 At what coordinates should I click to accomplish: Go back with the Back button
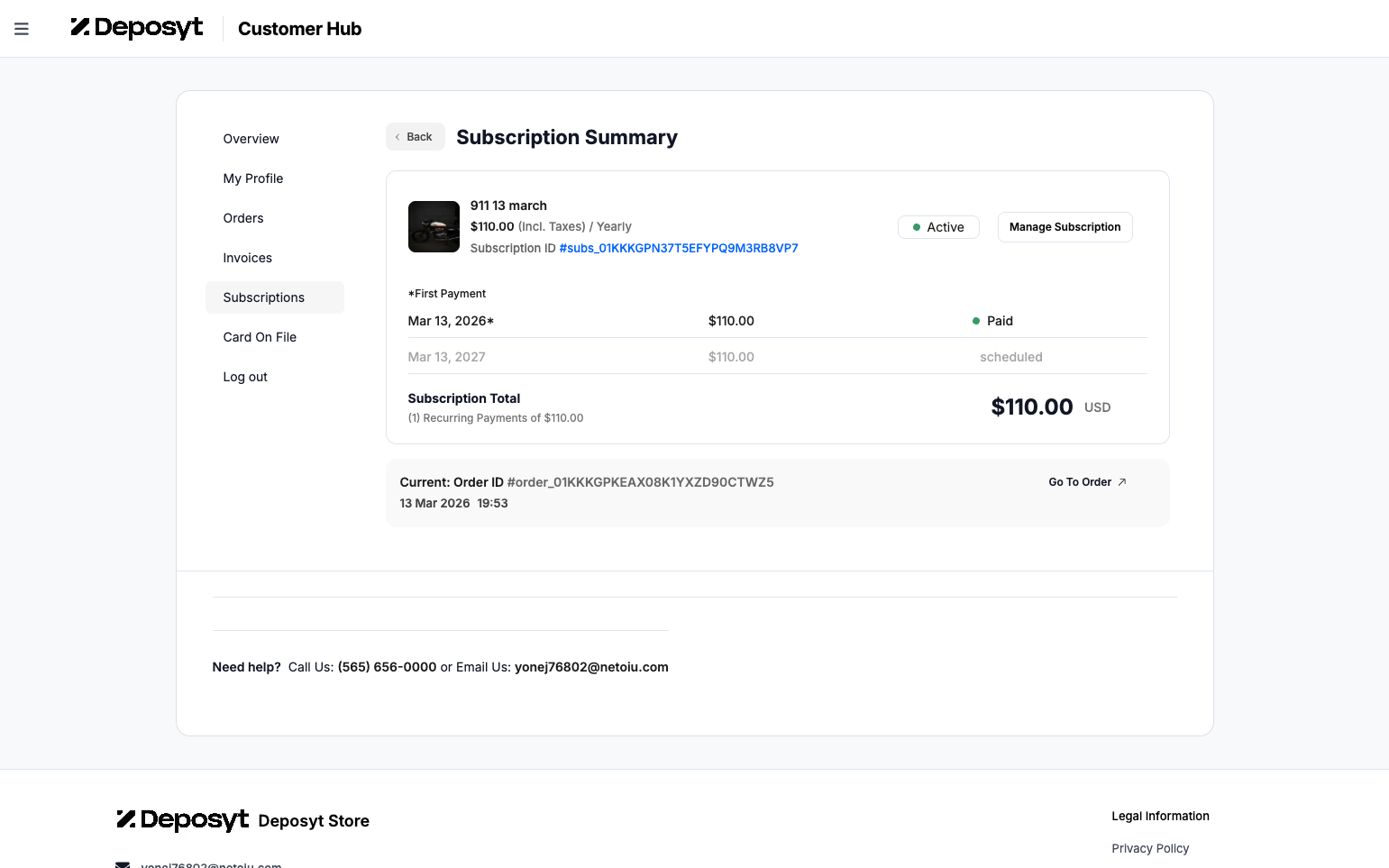416,137
